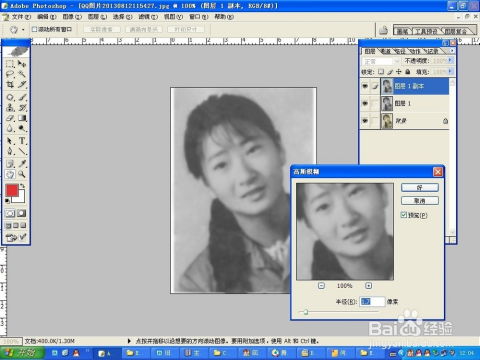The height and width of the screenshot is (360, 480).
Task: Open the 编辑 menu
Action: coord(47,17)
